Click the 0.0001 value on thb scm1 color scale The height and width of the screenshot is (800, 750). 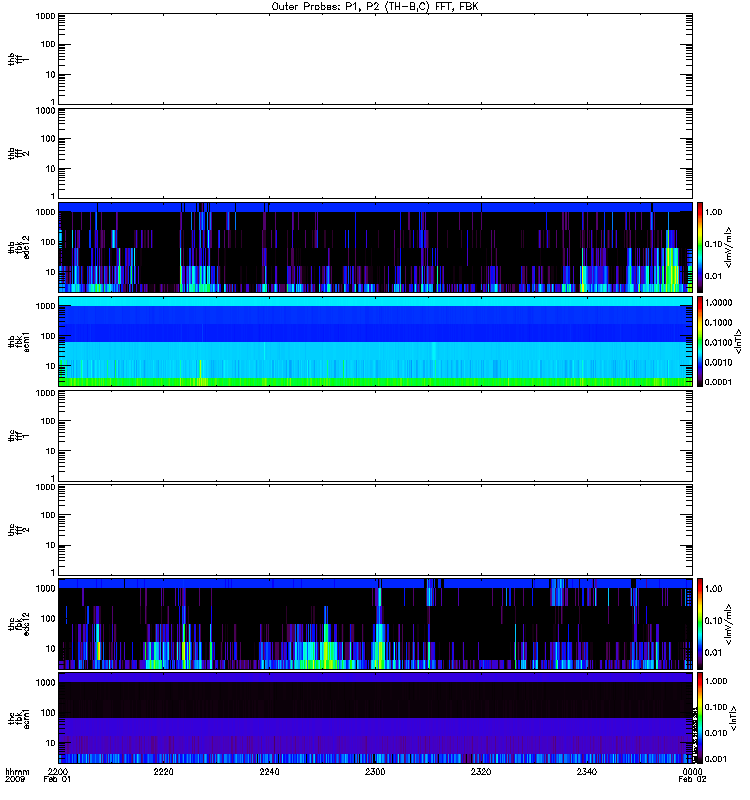click(x=718, y=382)
